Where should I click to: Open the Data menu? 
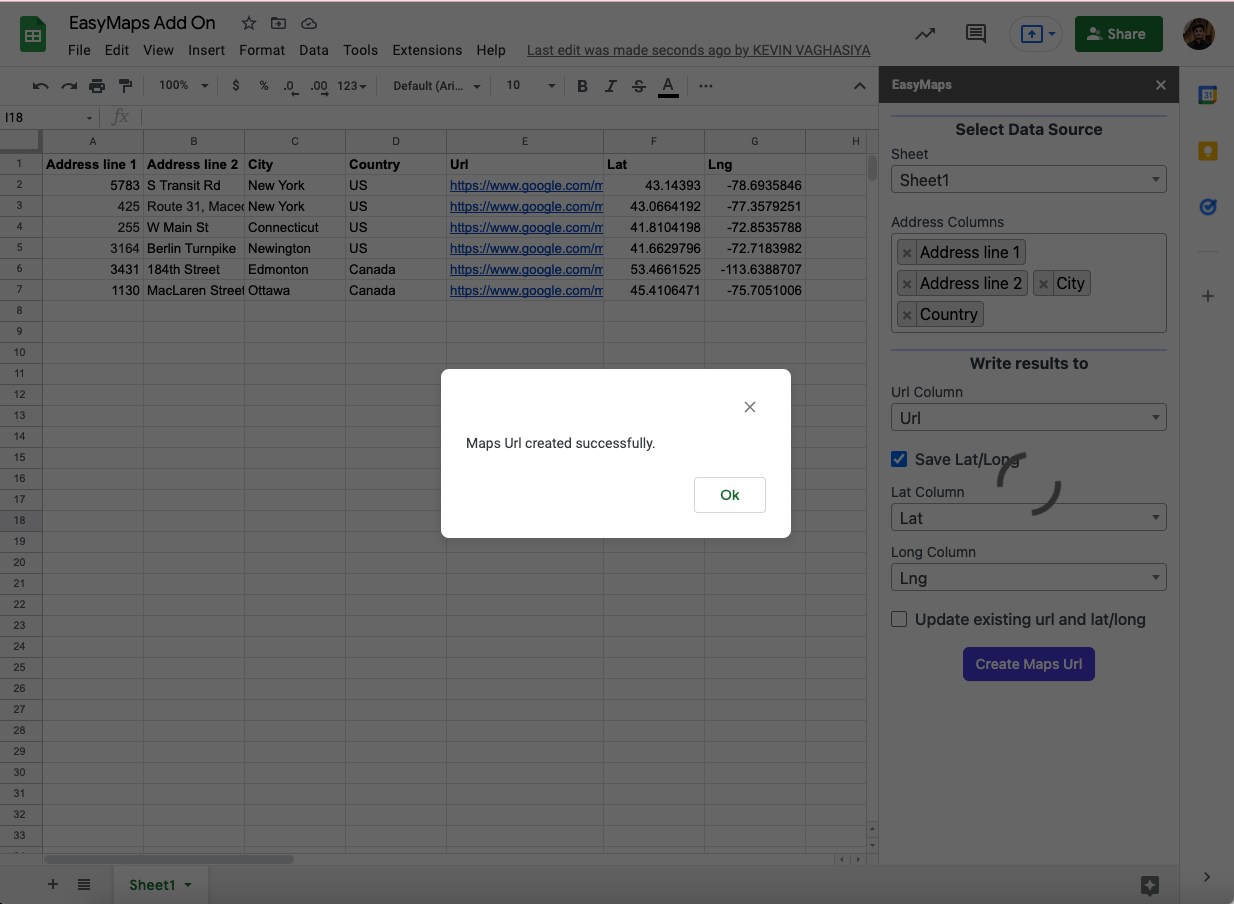tap(314, 50)
